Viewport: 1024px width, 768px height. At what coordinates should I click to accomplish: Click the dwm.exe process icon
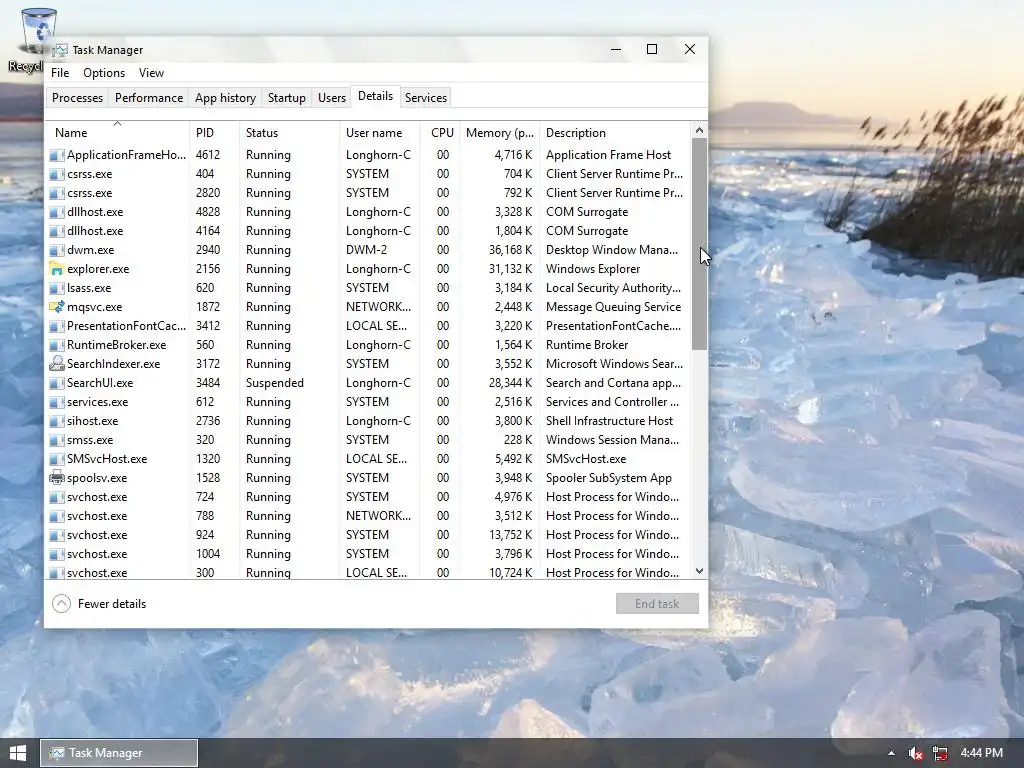tap(57, 250)
